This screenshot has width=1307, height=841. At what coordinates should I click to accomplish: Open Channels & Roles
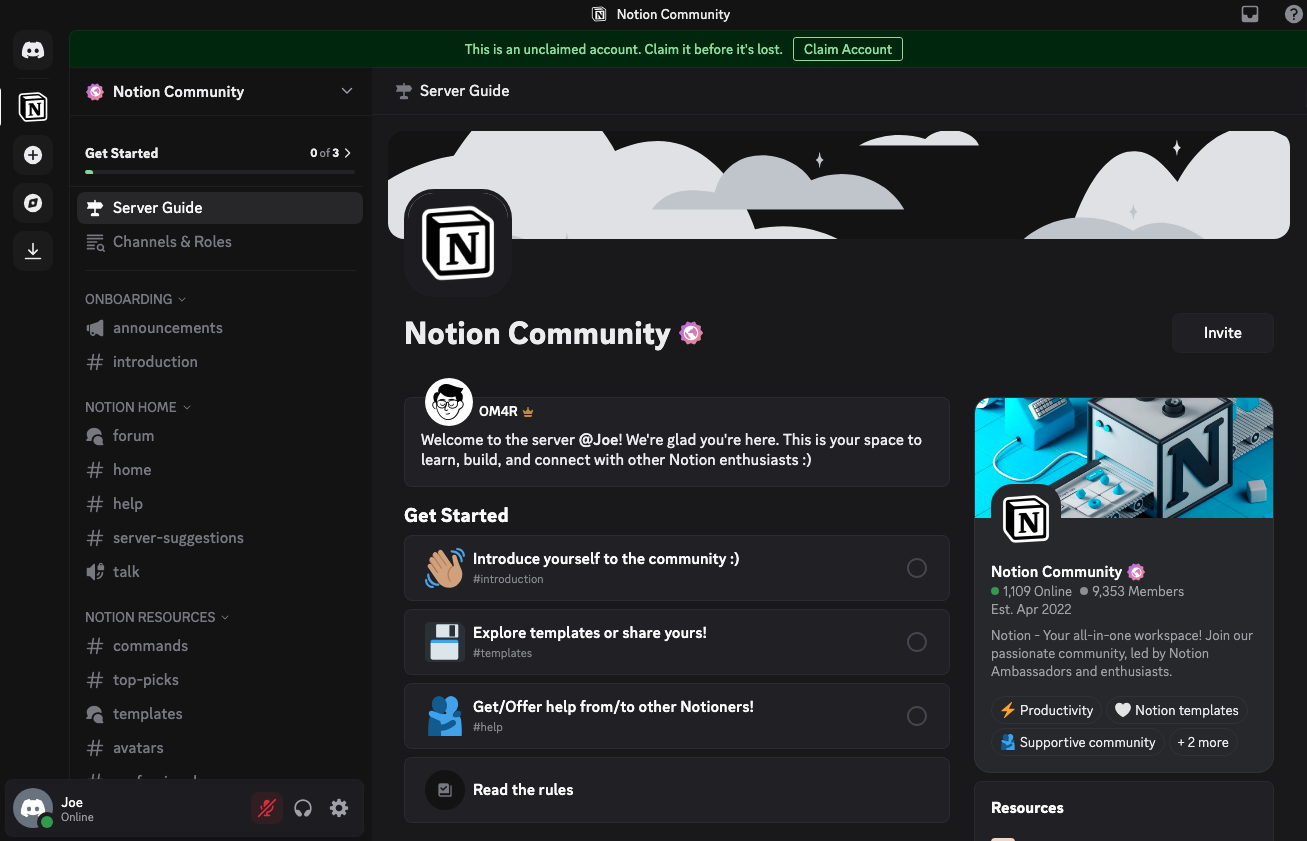pos(220,242)
